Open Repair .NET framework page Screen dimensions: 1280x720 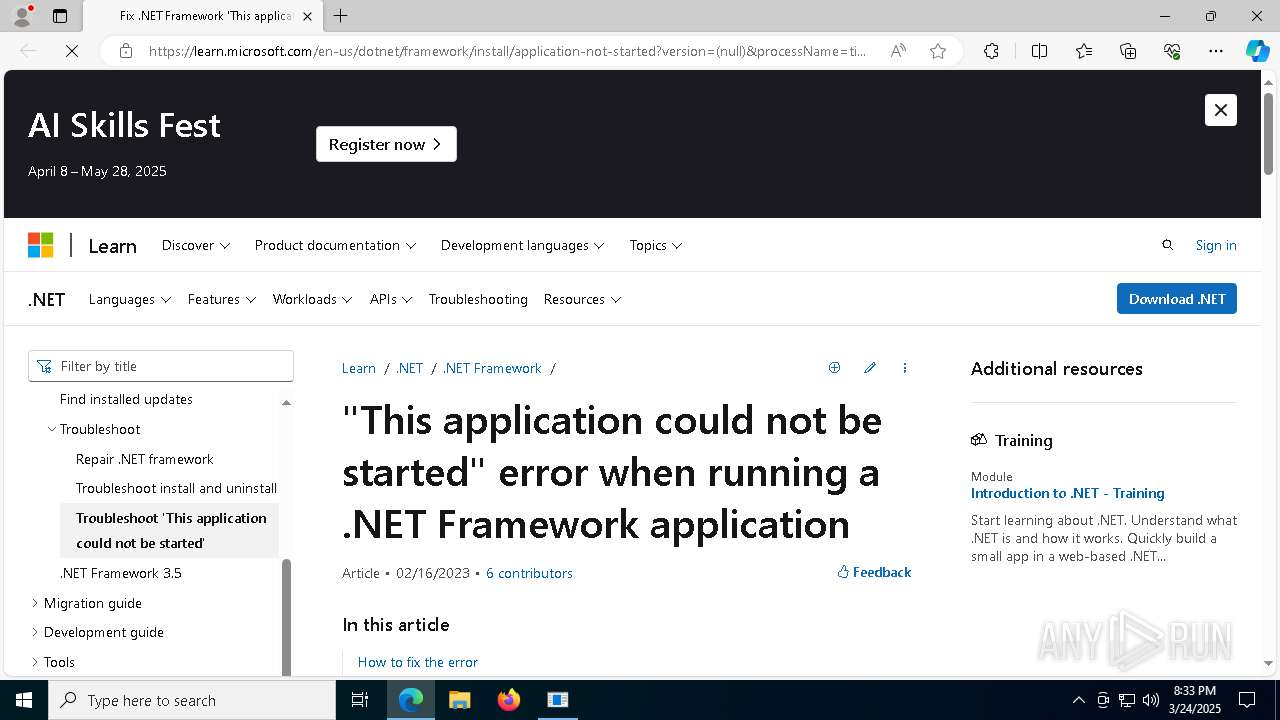click(x=145, y=459)
